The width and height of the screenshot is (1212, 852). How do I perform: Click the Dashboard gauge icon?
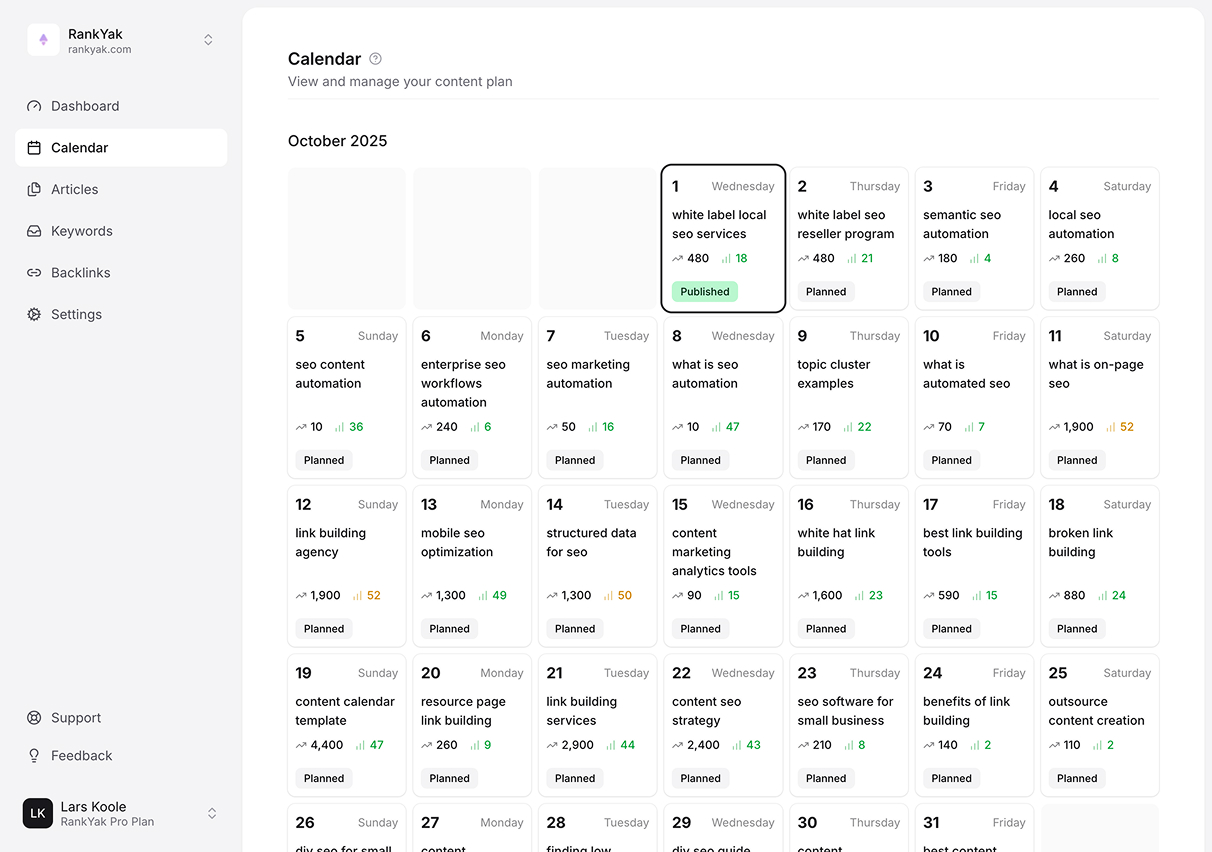(x=34, y=106)
